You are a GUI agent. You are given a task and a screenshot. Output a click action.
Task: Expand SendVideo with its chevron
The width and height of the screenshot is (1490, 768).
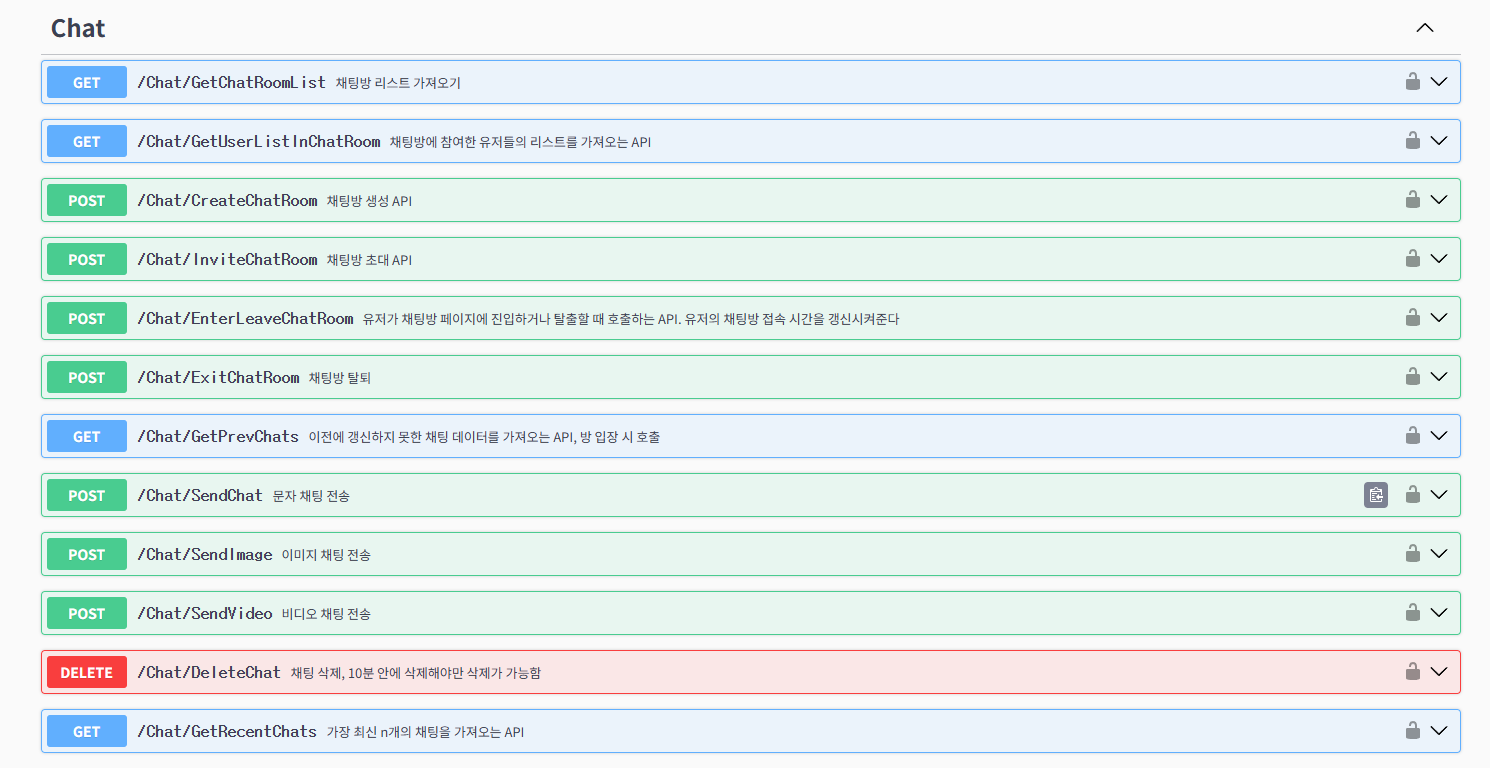(1439, 612)
